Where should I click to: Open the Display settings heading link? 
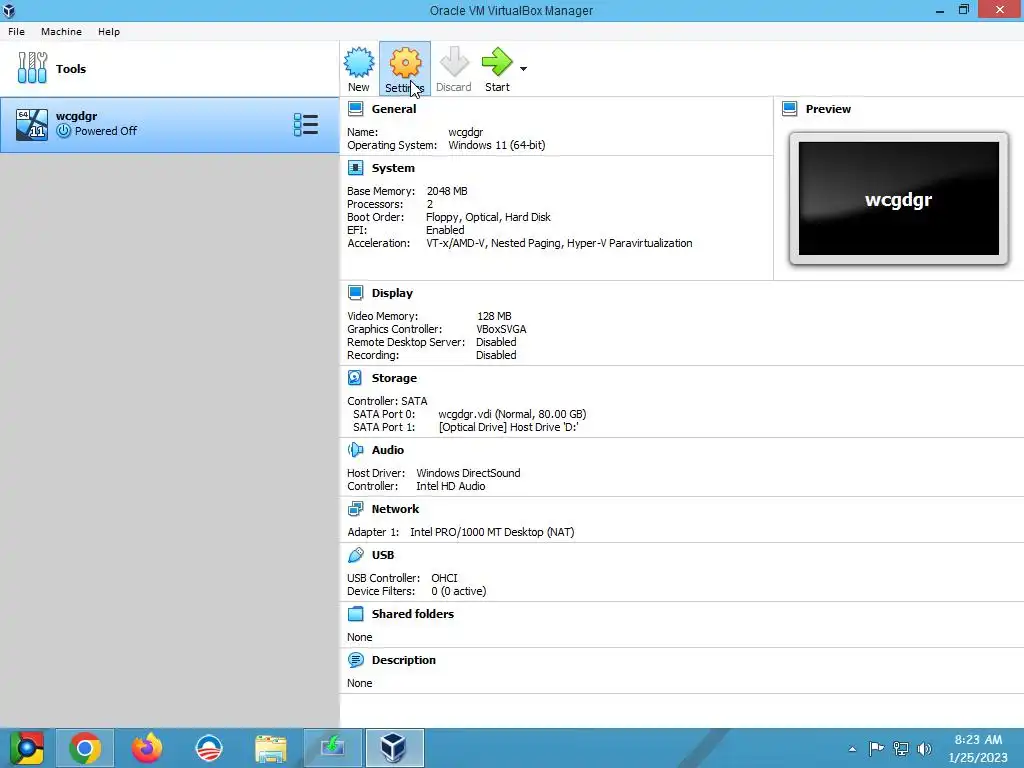[x=392, y=293]
